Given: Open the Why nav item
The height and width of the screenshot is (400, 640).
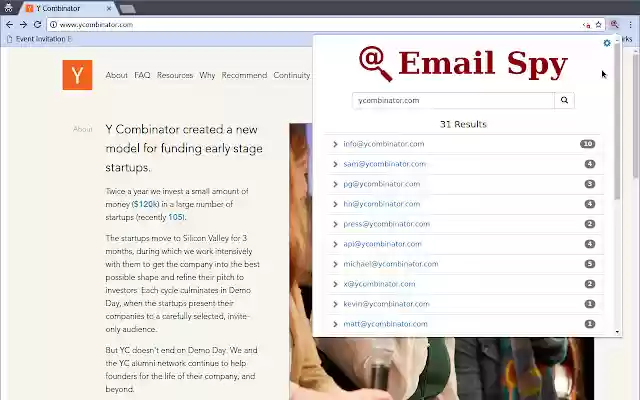Looking at the screenshot, I should (207, 75).
